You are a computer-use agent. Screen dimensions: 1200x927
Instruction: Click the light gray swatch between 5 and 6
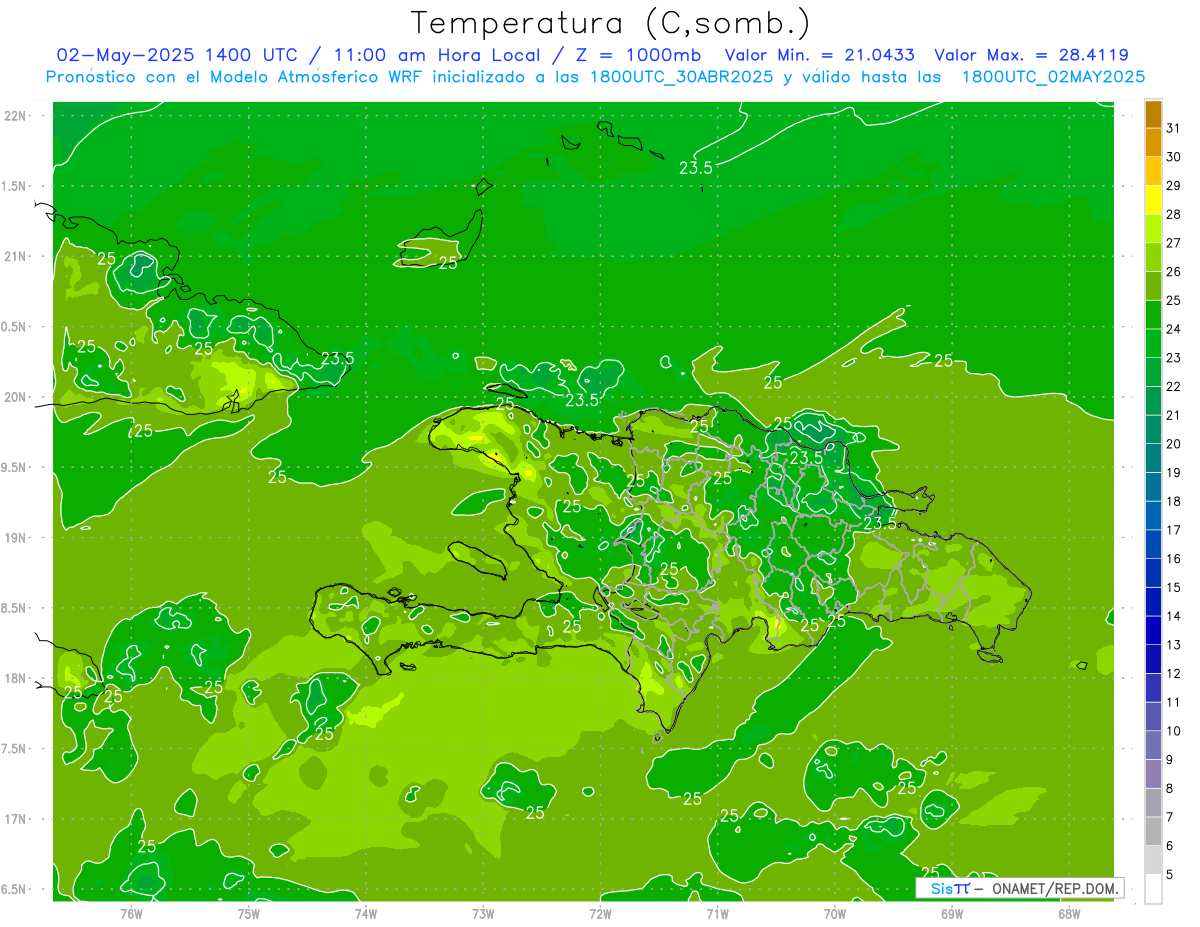click(1153, 860)
